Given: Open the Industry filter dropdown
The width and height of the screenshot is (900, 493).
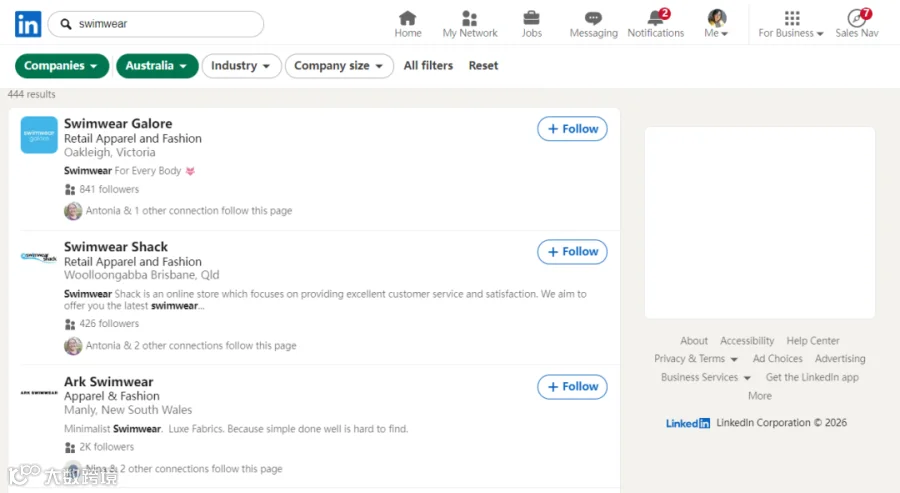Looking at the screenshot, I should [241, 66].
